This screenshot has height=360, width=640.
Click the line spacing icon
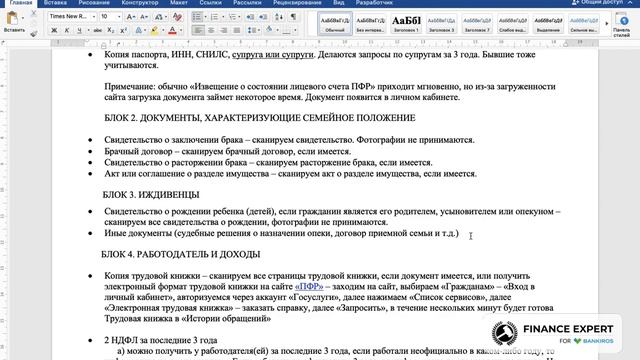click(252, 30)
